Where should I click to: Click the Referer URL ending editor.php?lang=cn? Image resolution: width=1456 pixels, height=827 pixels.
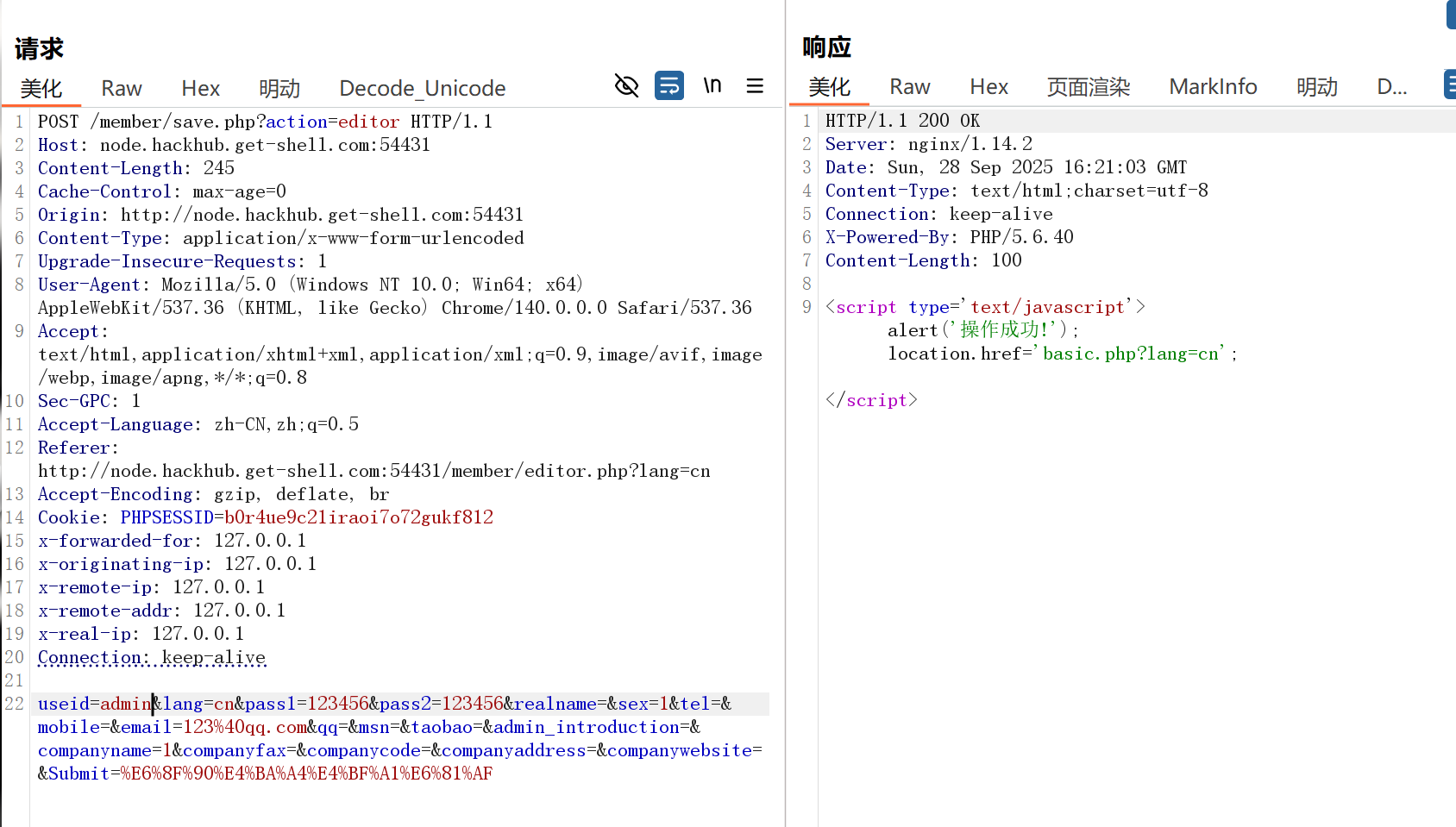coord(374,471)
